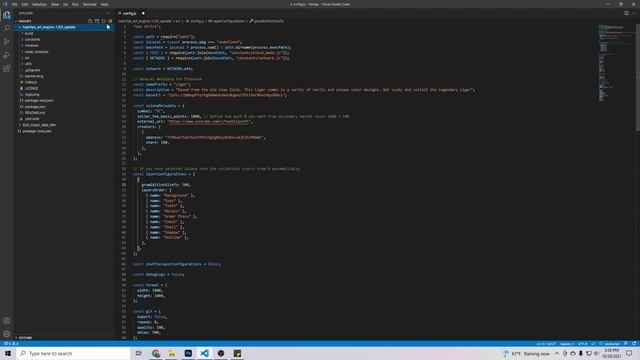
Task: Open Chrome from the taskbar
Action: click(x=156, y=353)
